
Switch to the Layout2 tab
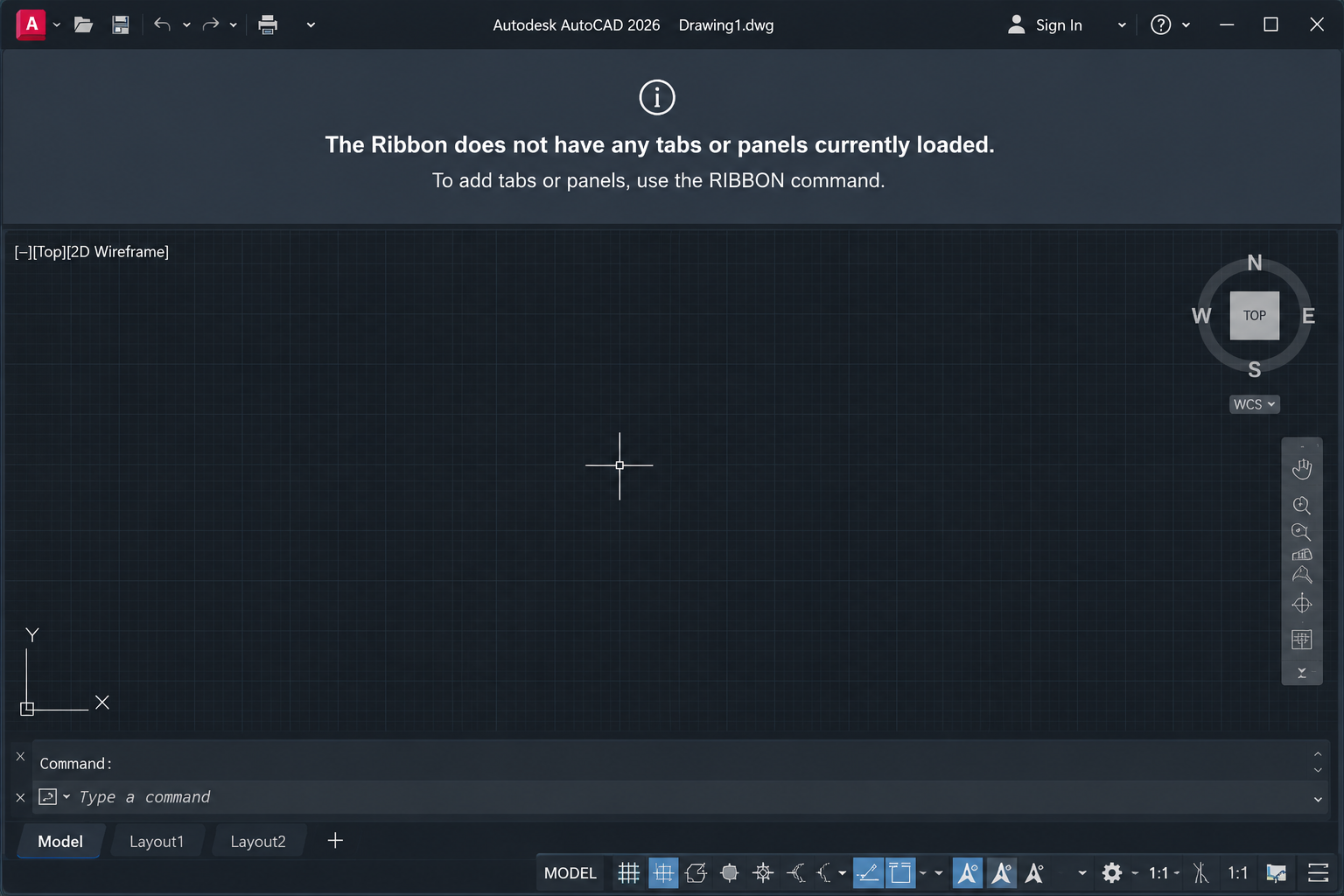pyautogui.click(x=258, y=841)
